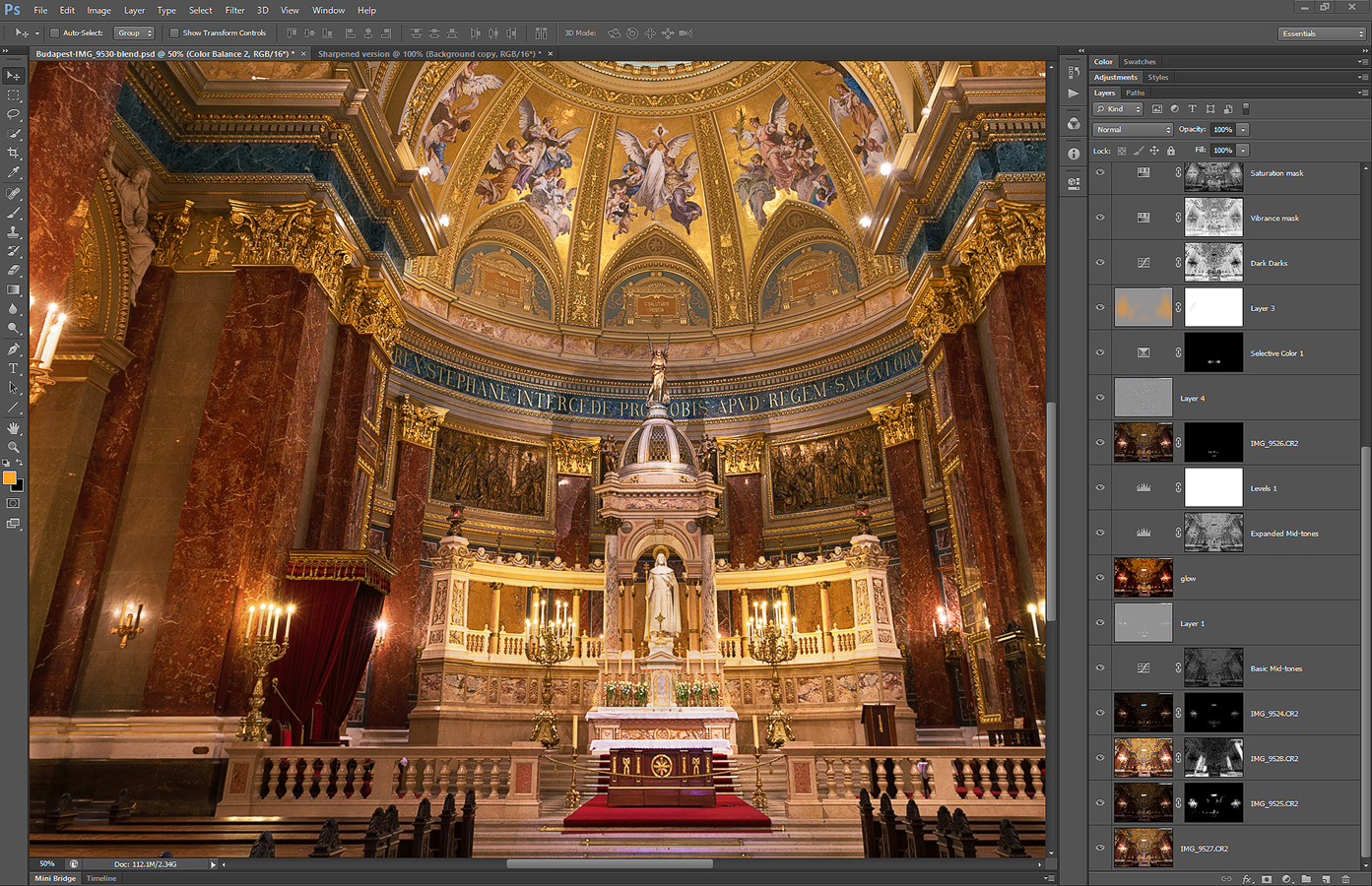Open the Normal blend mode dropdown
The image size is (1372, 886).
point(1133,130)
